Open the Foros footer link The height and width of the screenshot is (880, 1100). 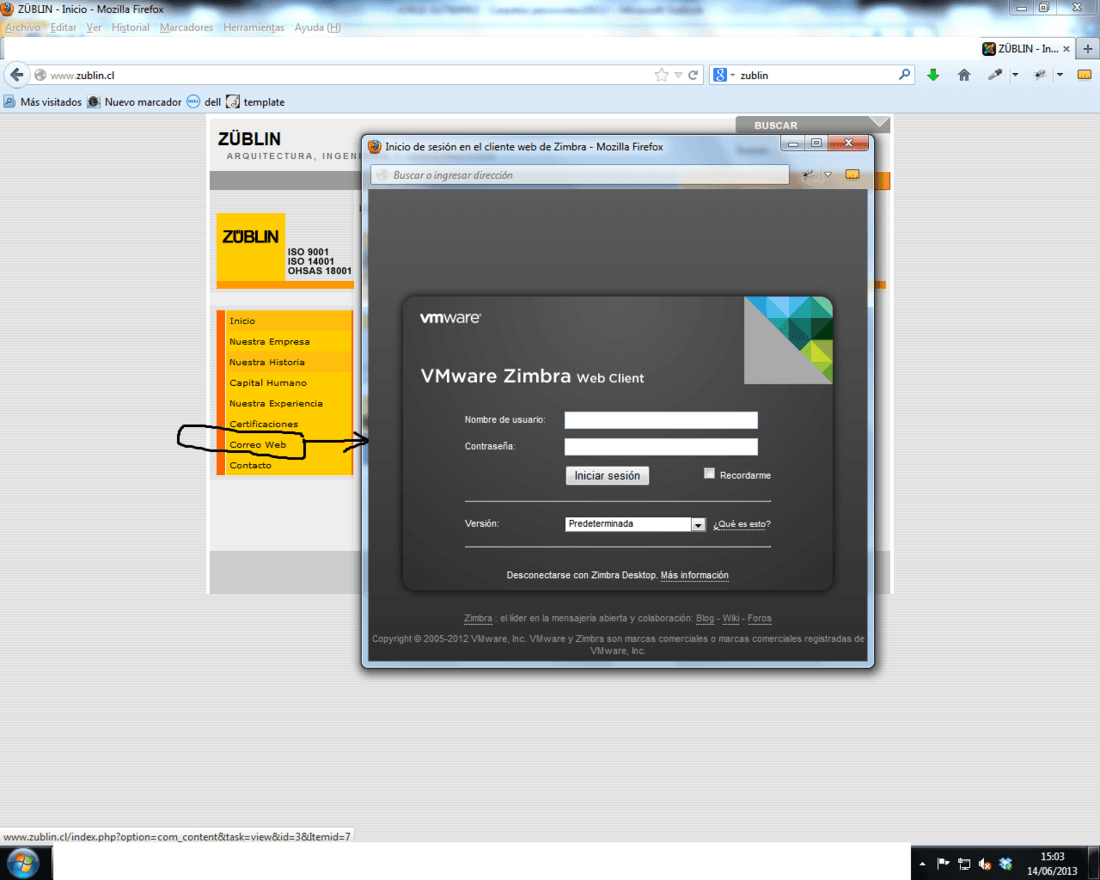point(759,618)
